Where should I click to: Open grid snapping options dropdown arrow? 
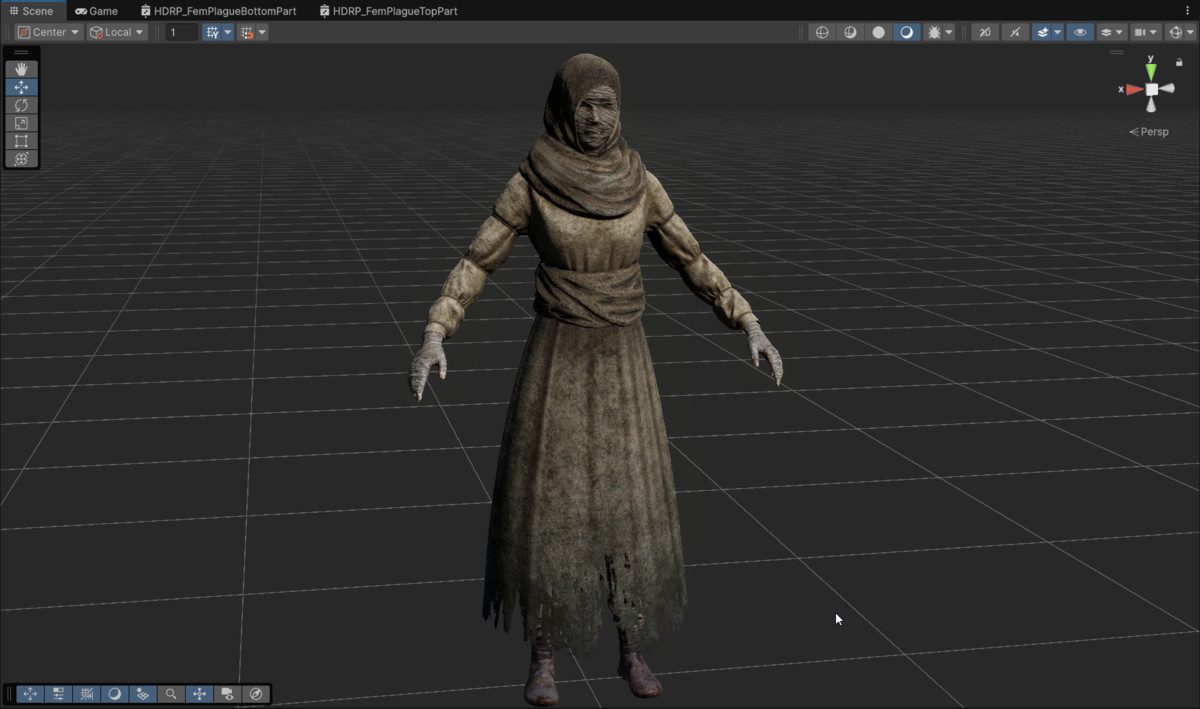[262, 32]
